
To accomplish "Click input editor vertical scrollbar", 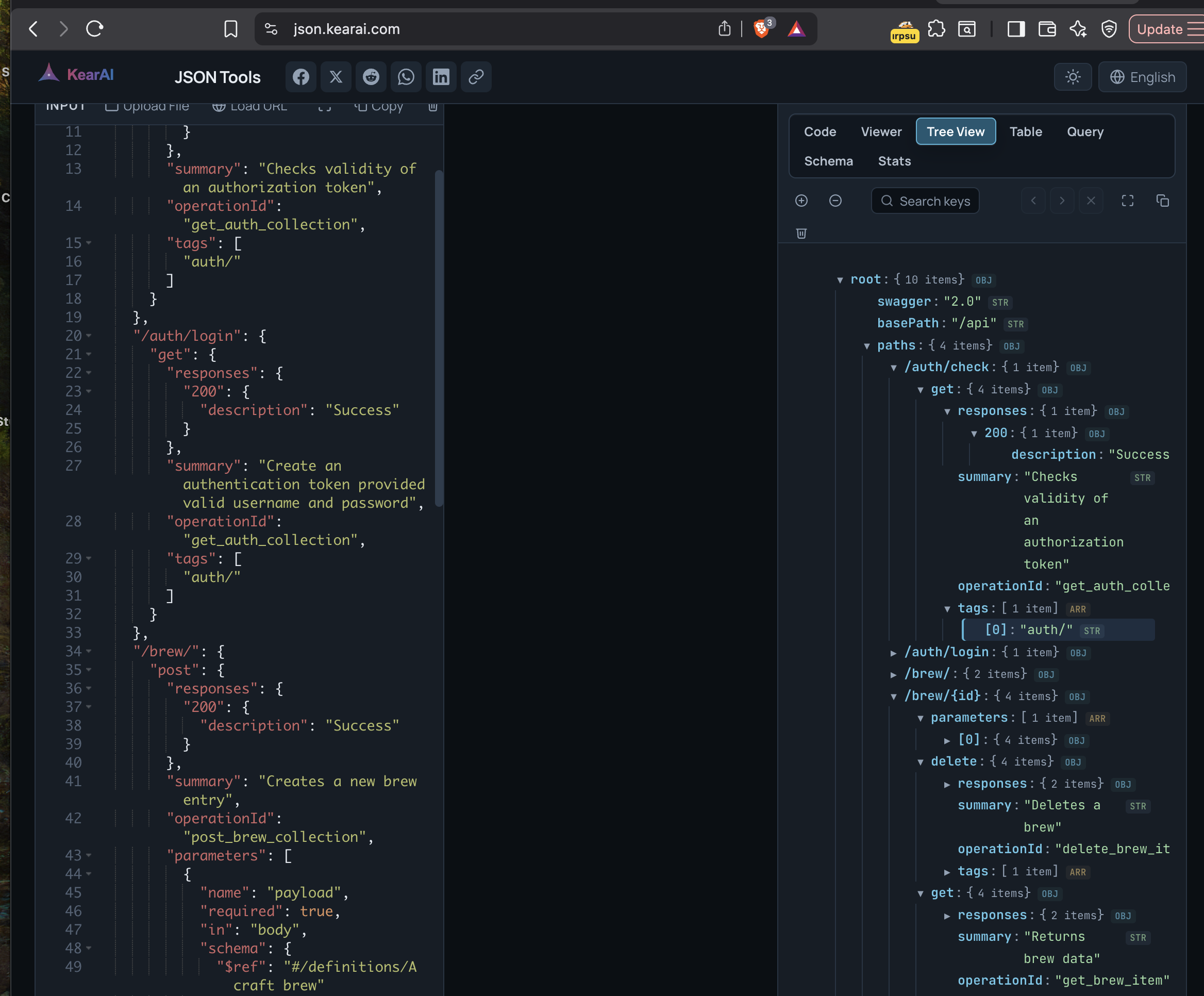I will (439, 338).
